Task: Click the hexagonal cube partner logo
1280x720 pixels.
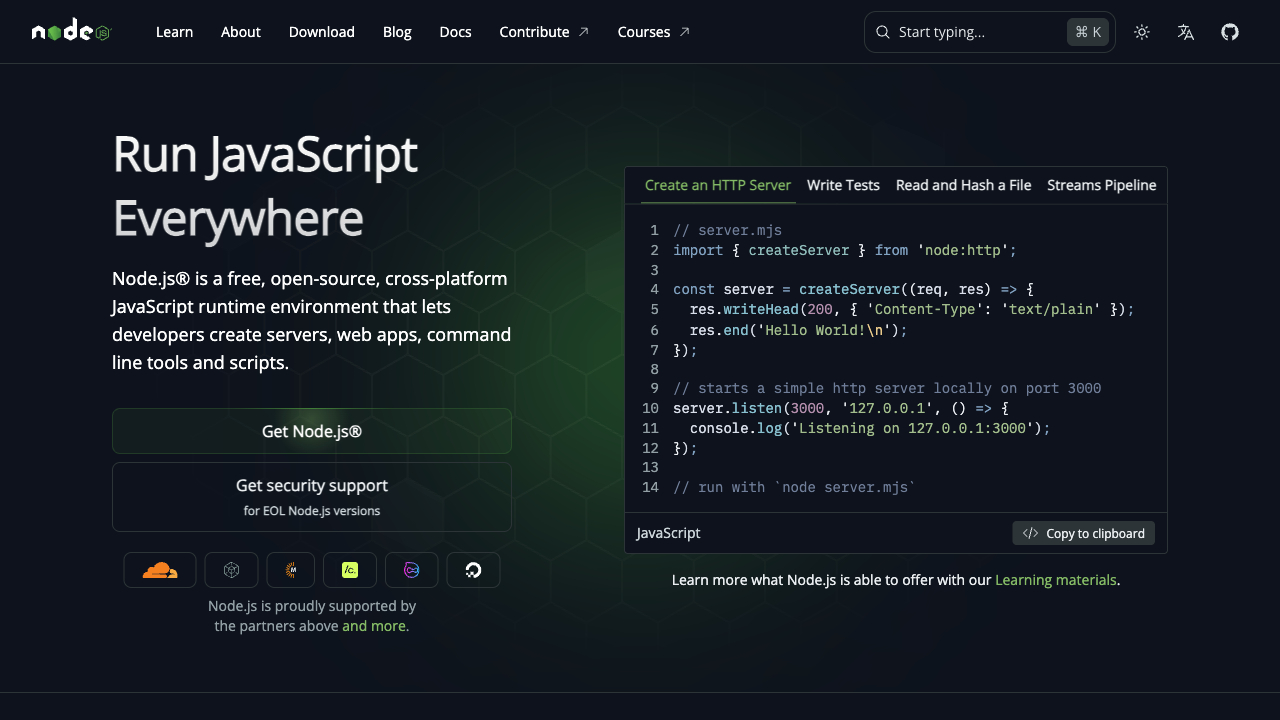Action: 231,570
